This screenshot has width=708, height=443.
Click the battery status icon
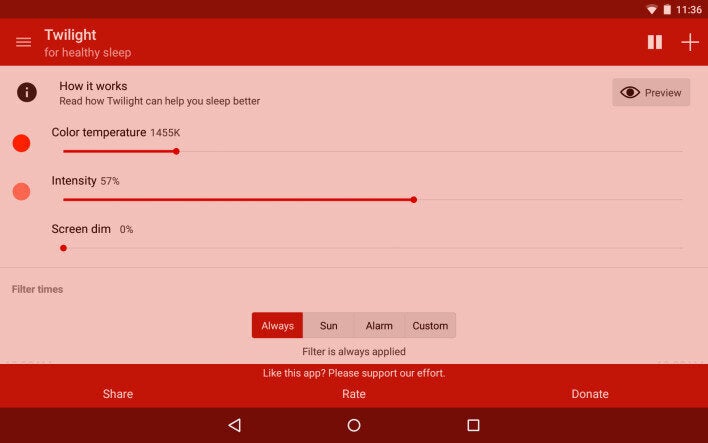(x=667, y=9)
